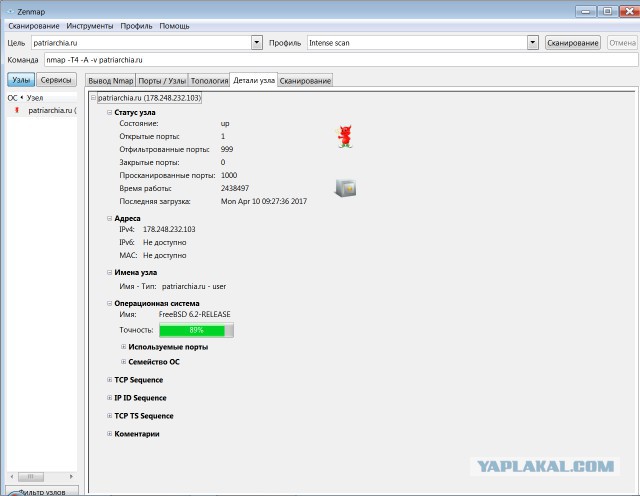
Task: Select the Сервисы view button
Action: click(56, 80)
